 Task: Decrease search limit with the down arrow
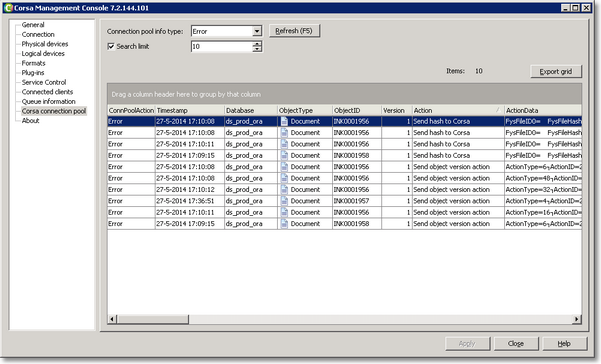click(x=257, y=49)
